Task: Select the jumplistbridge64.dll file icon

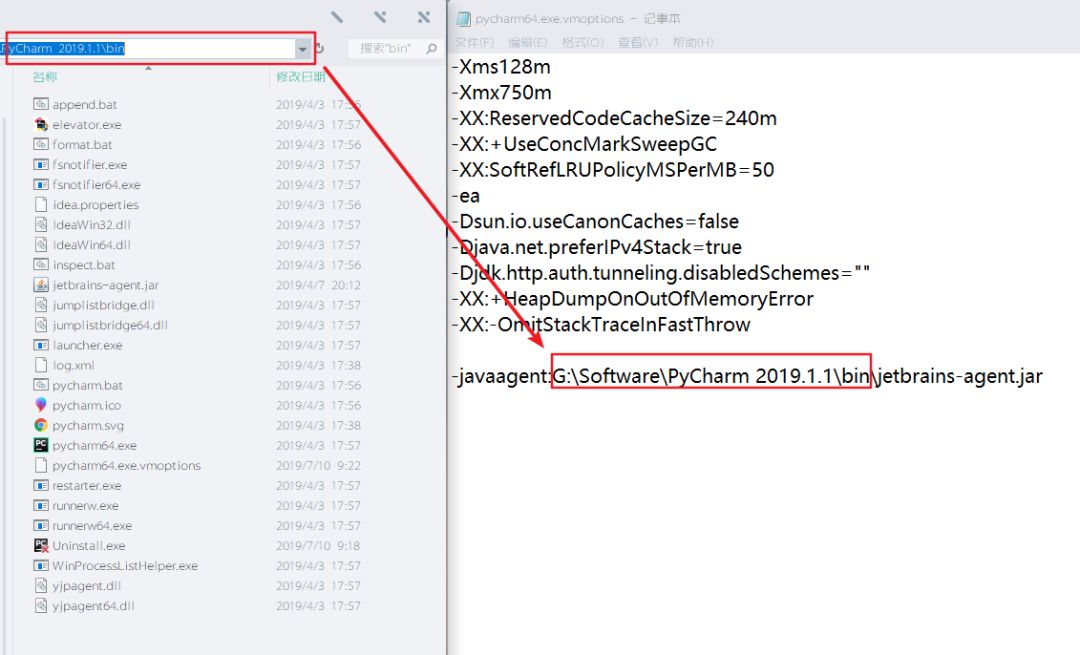Action: point(41,325)
